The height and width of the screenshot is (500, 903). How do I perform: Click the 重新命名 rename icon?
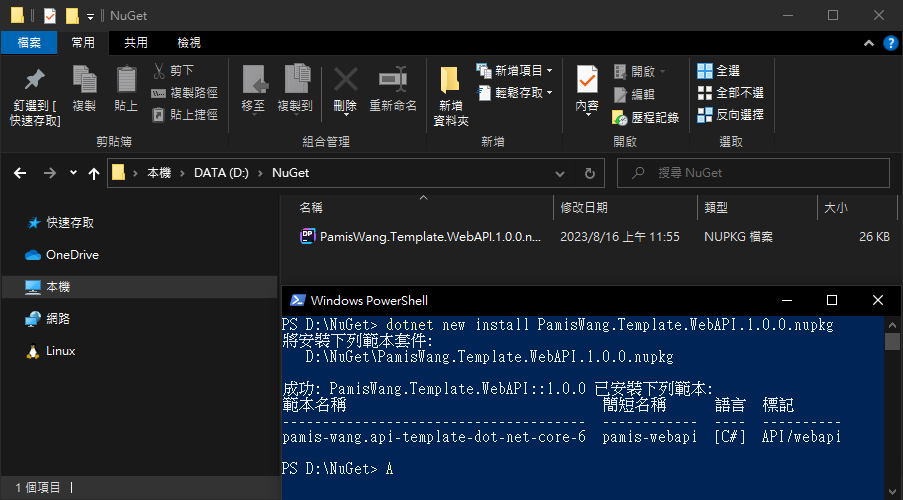[x=393, y=79]
